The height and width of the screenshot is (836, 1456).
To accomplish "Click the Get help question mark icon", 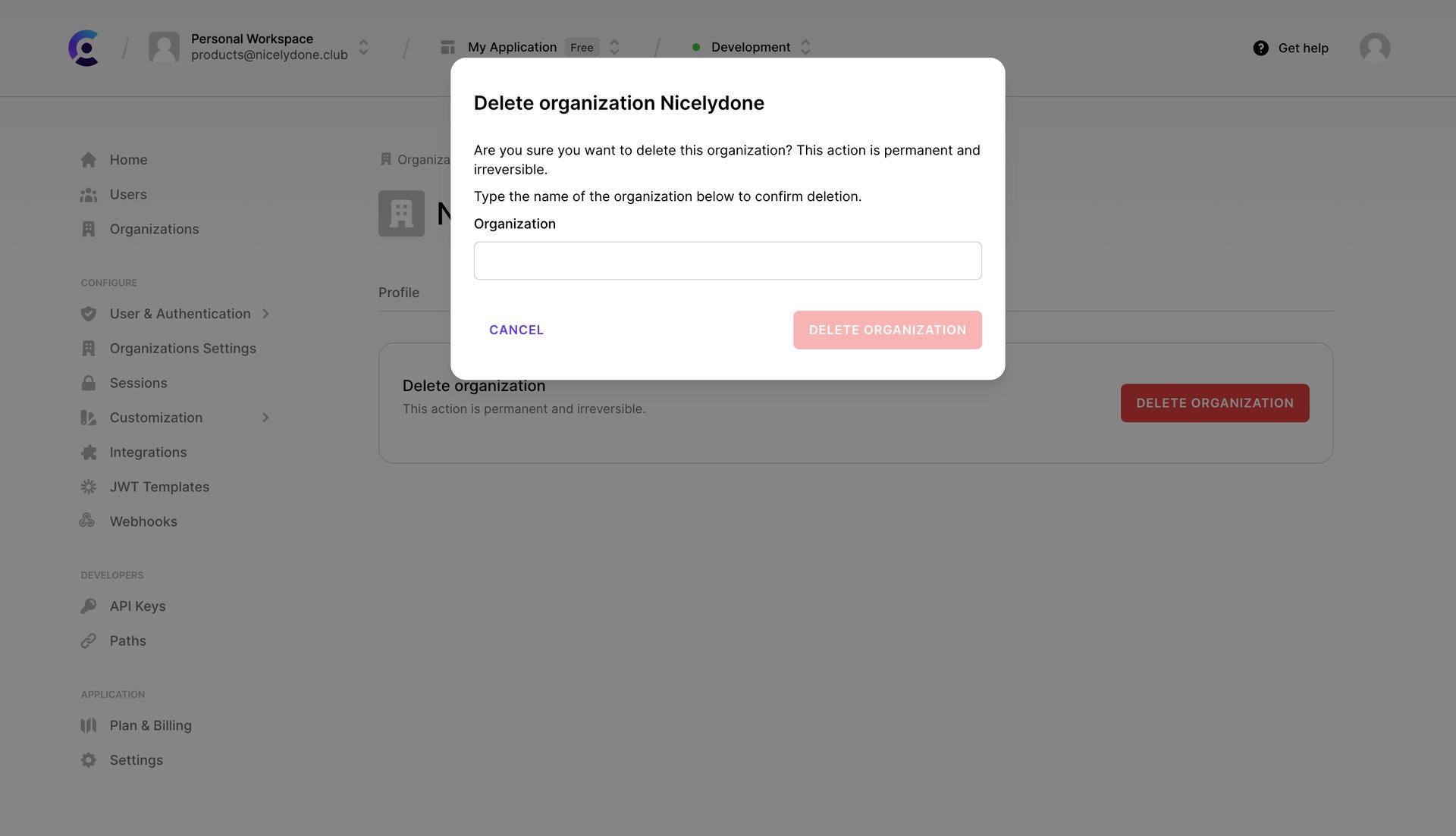I will (1260, 48).
